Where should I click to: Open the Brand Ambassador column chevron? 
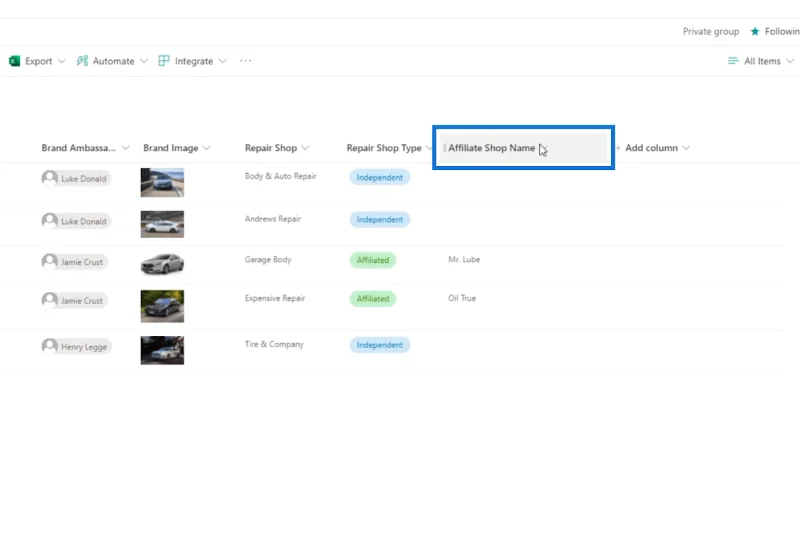coord(126,148)
